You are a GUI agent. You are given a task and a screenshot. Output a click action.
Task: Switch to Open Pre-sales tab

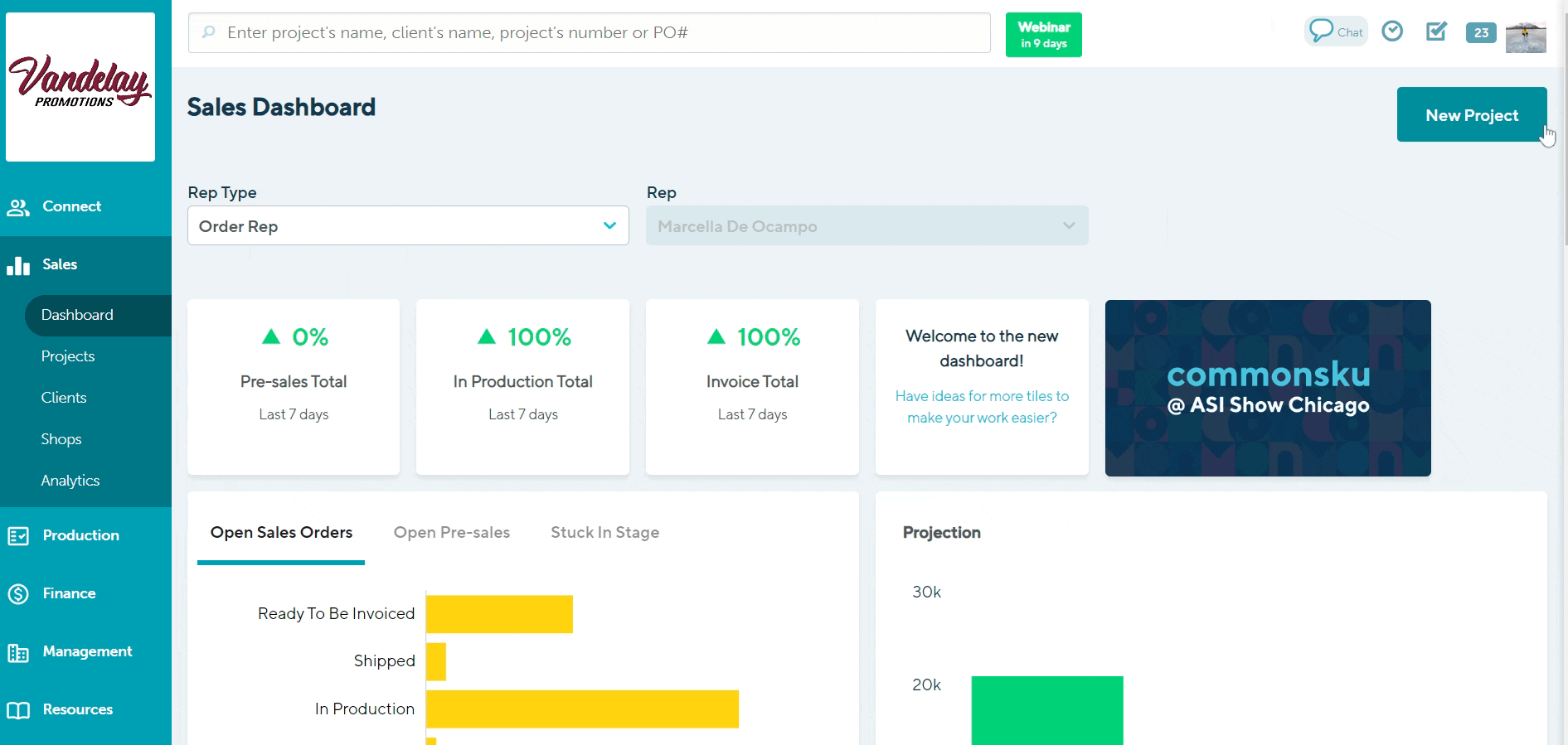[452, 533]
